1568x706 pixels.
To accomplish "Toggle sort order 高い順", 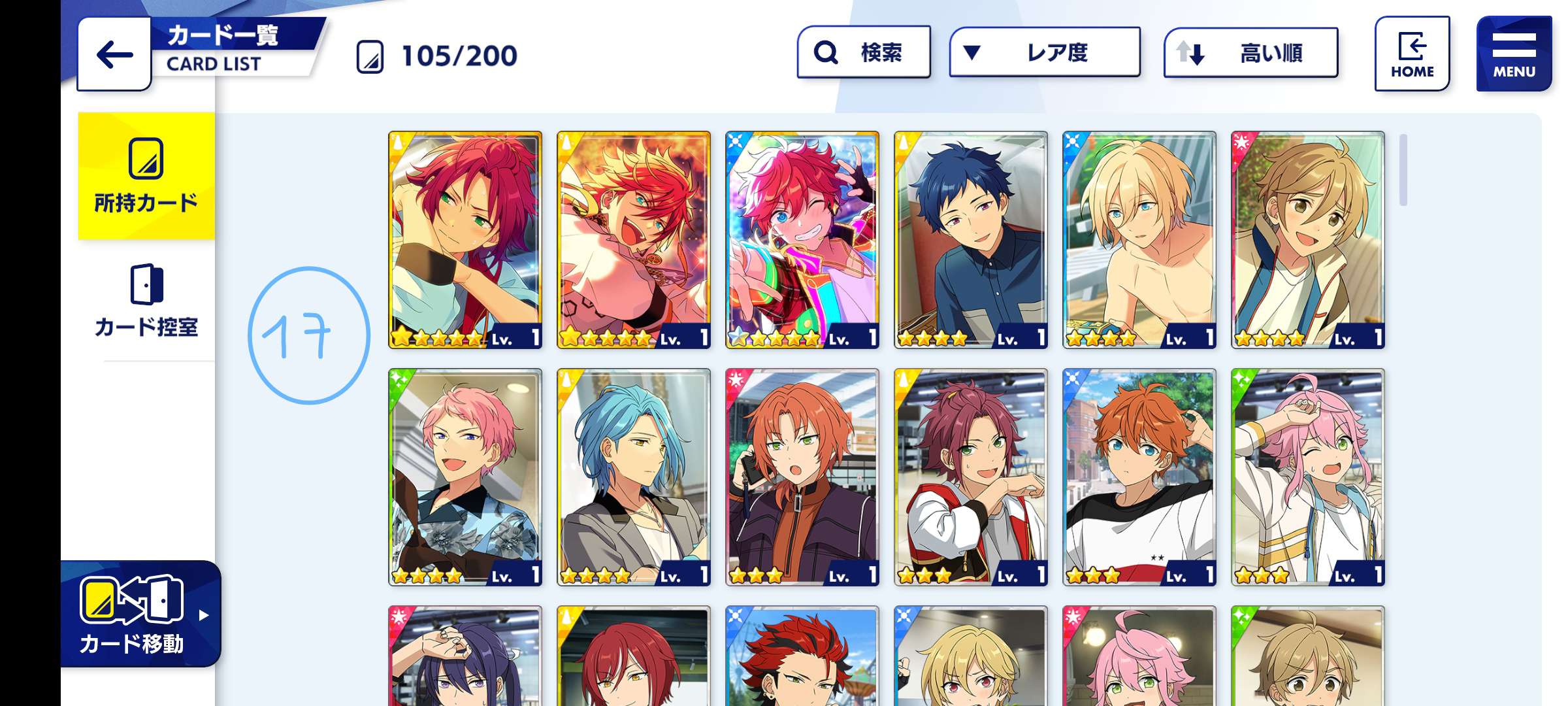I will [1250, 52].
